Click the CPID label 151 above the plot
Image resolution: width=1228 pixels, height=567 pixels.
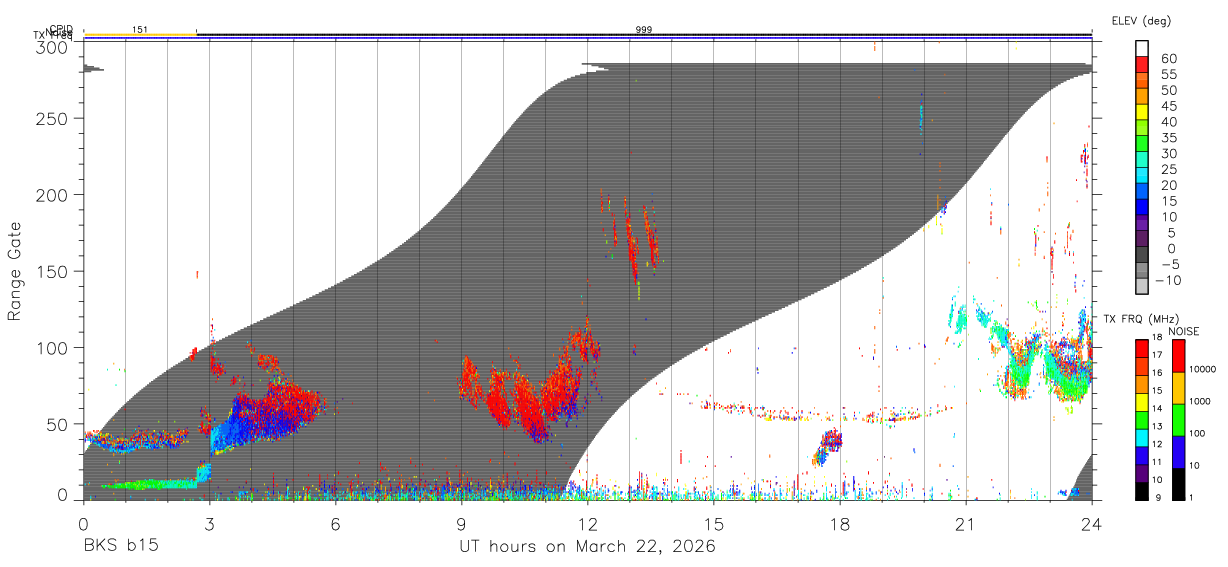tap(140, 30)
